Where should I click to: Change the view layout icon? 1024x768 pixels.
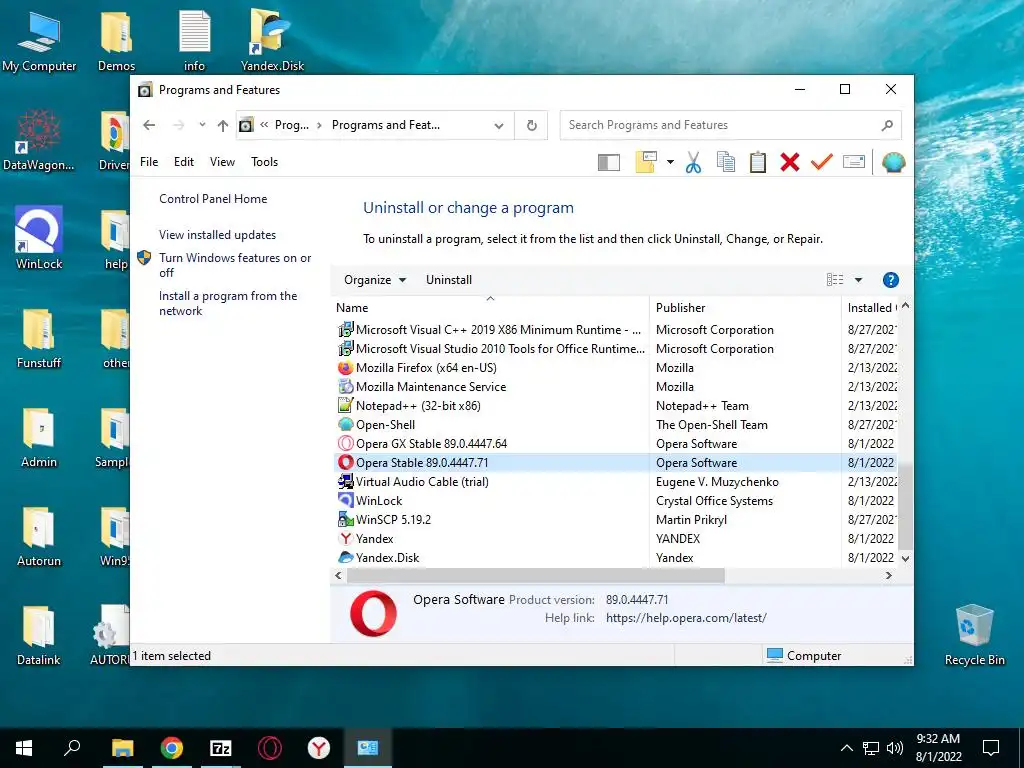[x=835, y=280]
